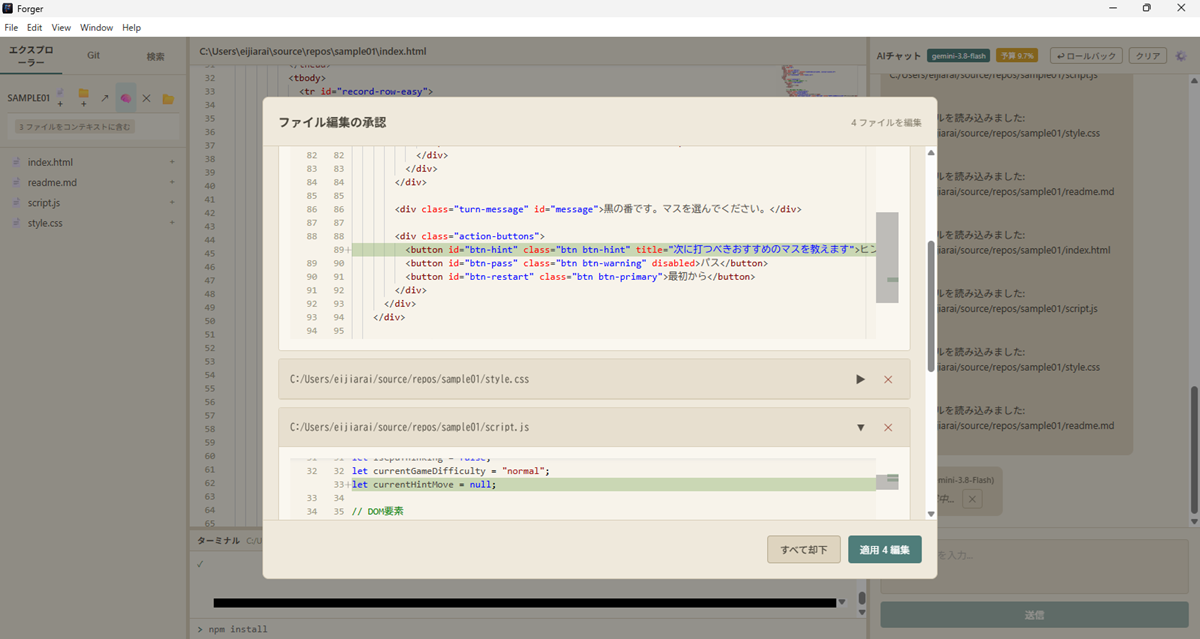Switch to the 検索 tab
1200x639 pixels.
155,56
